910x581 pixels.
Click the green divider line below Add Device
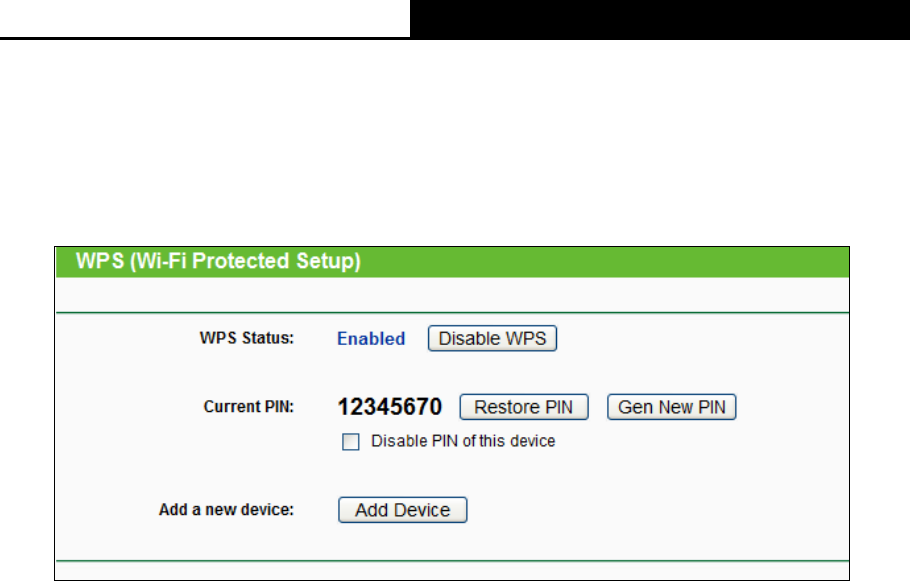(x=453, y=561)
